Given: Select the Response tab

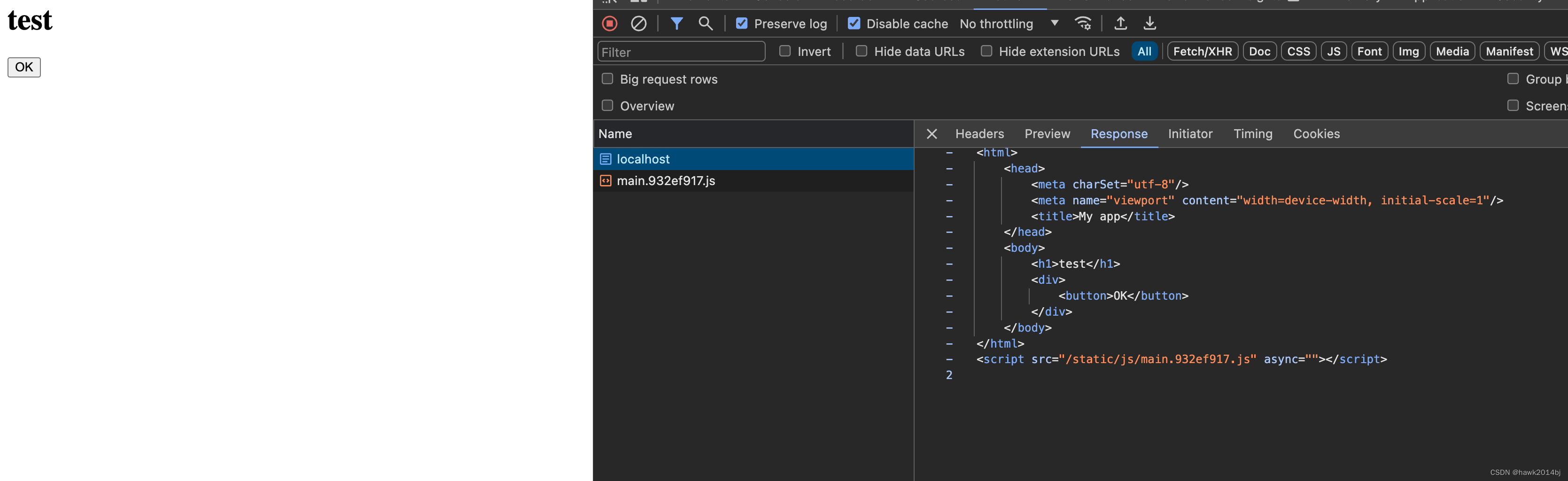Looking at the screenshot, I should click(1119, 134).
